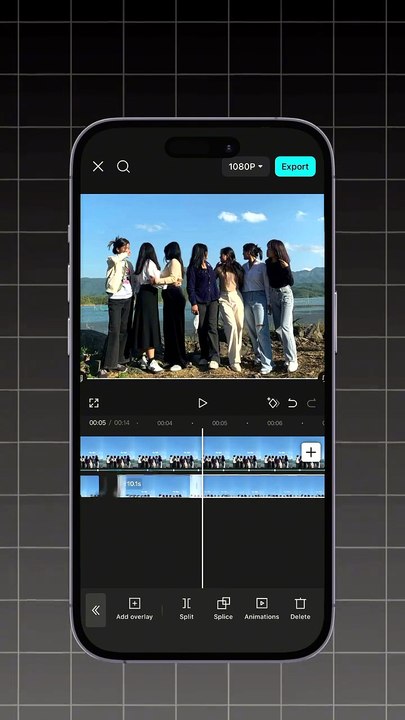Click the 00:05 current time readout
The width and height of the screenshot is (405, 720).
[x=97, y=423]
